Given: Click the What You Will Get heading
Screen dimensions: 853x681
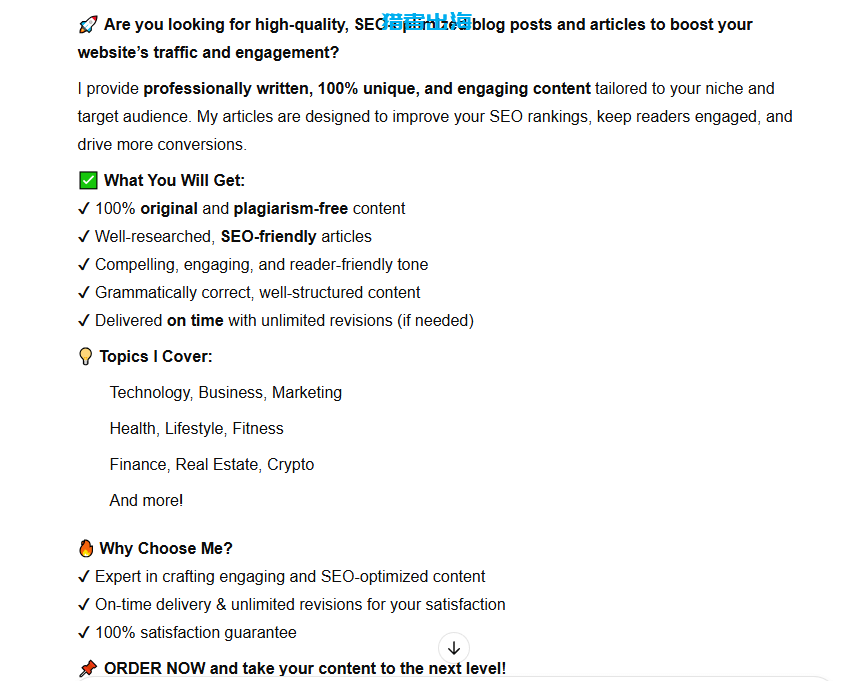Looking at the screenshot, I should tap(174, 181).
